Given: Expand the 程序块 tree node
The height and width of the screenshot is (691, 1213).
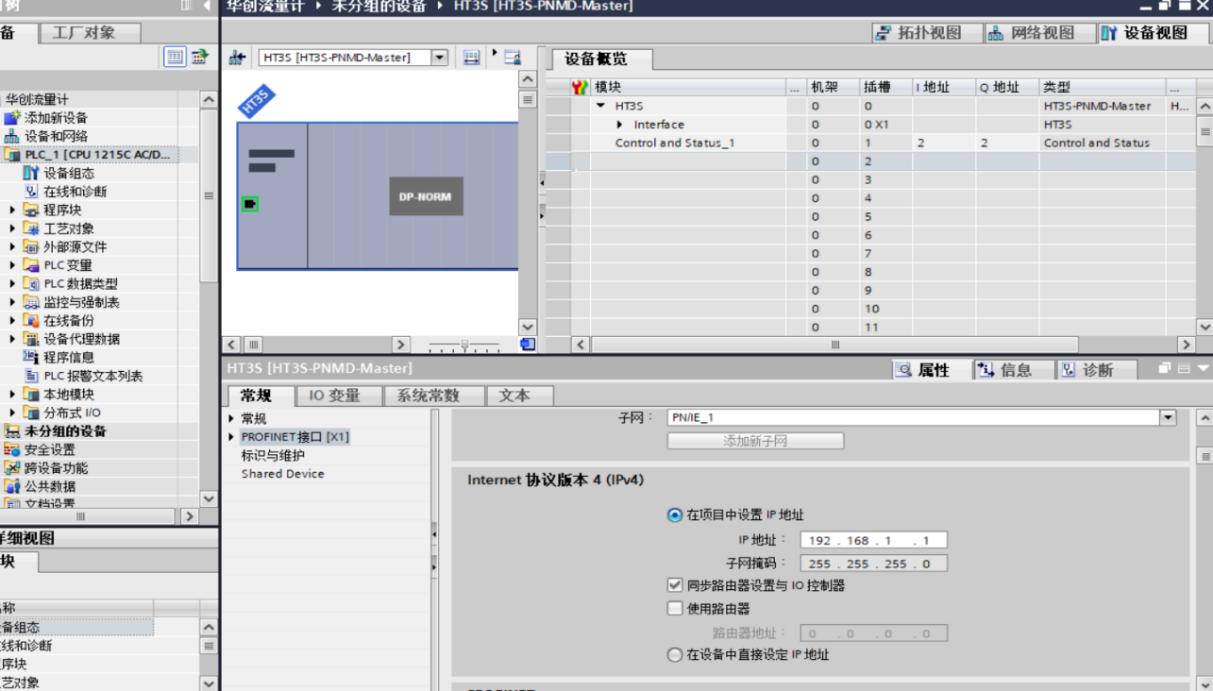Looking at the screenshot, I should click(11, 210).
